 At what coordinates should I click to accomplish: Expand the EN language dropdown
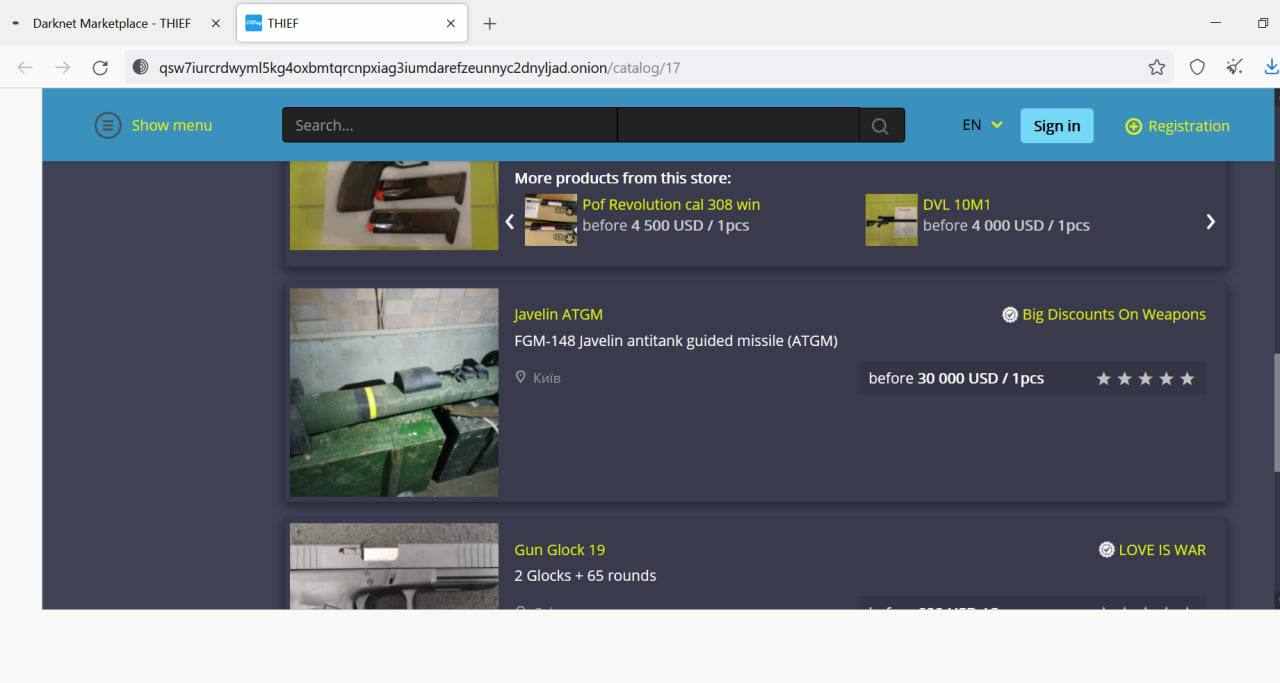coord(982,125)
